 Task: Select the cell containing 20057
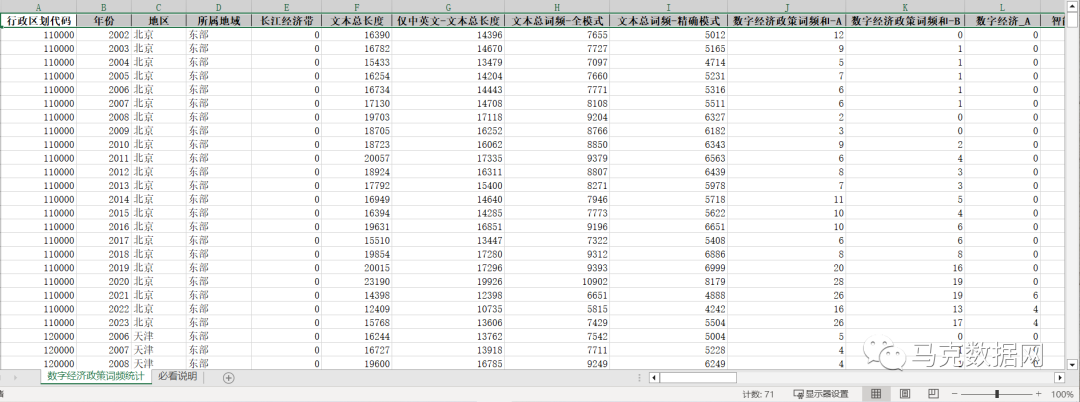(x=356, y=158)
